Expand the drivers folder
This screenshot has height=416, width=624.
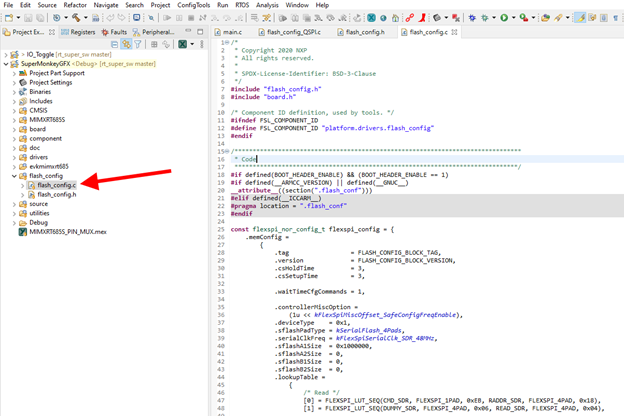pos(14,157)
